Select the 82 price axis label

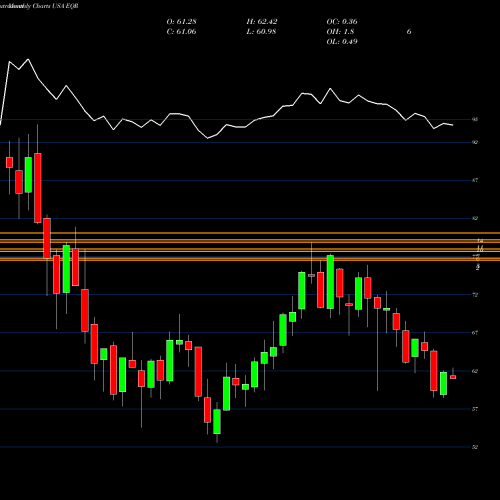pyautogui.click(x=475, y=218)
